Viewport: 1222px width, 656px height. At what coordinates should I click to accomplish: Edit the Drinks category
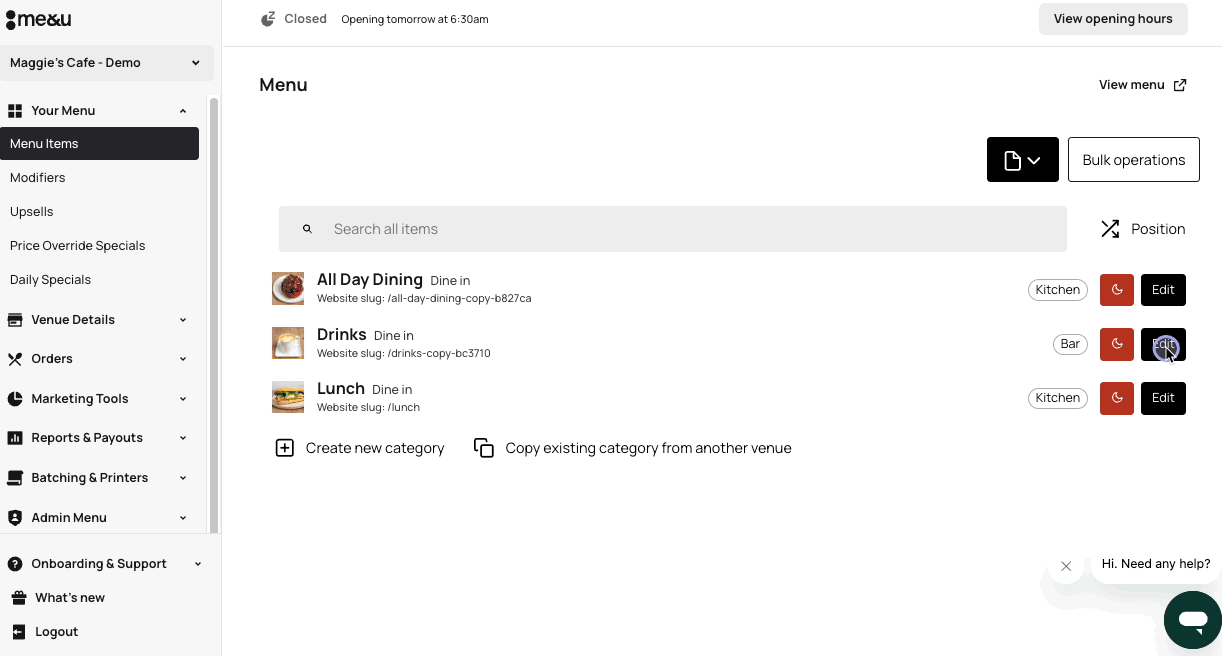click(1163, 344)
